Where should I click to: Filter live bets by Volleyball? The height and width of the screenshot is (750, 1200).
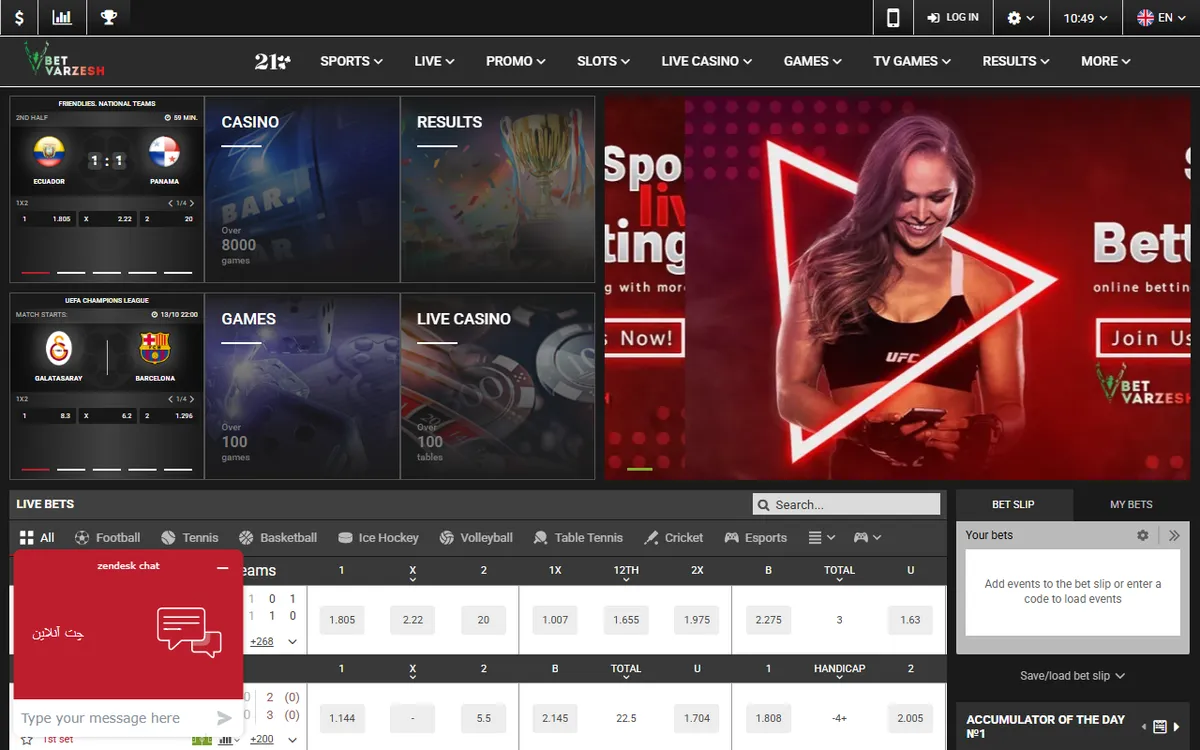click(476, 537)
